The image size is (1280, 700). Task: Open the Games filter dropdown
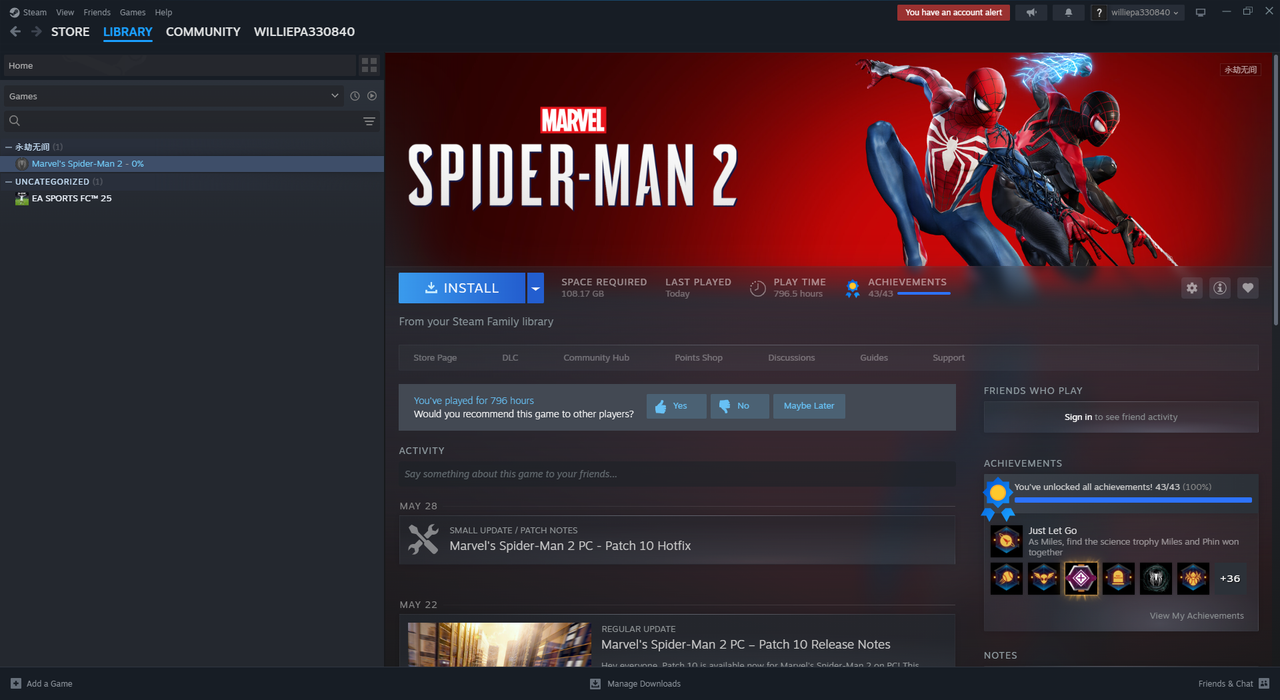[172, 96]
